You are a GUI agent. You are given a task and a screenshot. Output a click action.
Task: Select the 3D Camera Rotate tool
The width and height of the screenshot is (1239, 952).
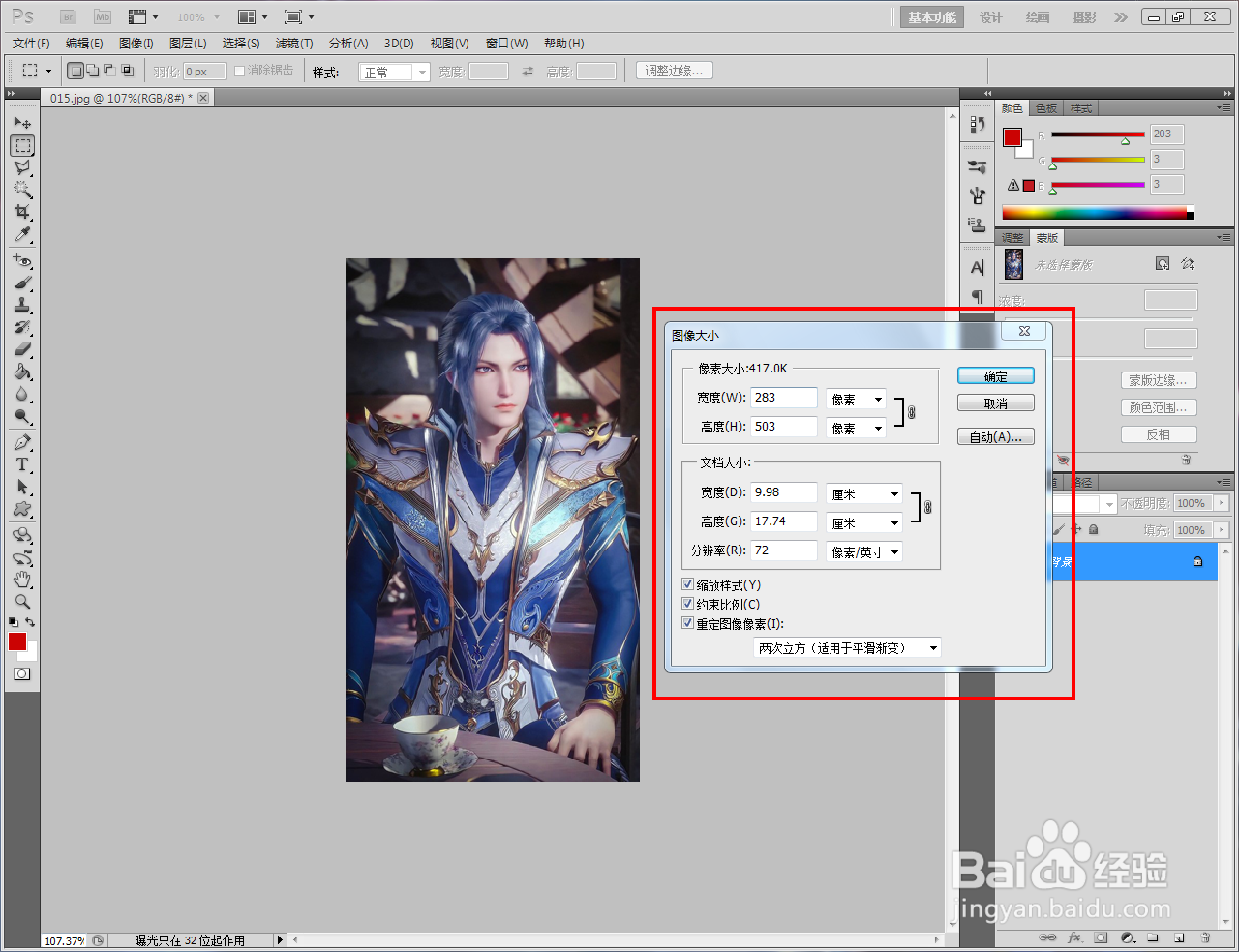(x=22, y=558)
